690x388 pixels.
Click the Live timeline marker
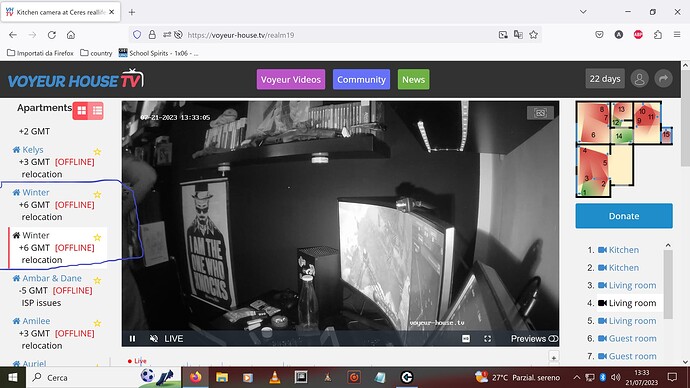(x=137, y=361)
